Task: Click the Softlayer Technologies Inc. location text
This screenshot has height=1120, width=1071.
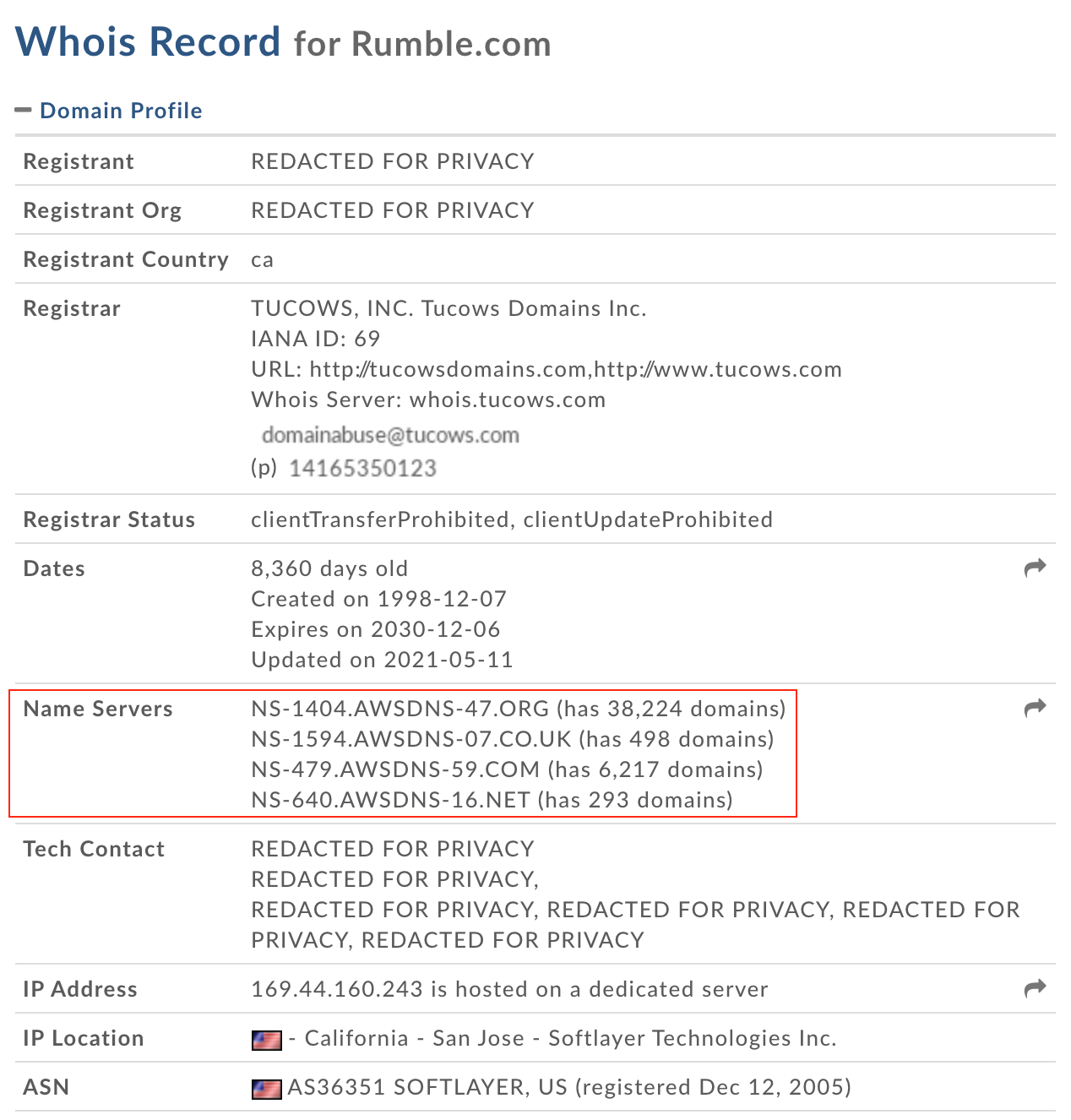Action: click(x=692, y=1038)
